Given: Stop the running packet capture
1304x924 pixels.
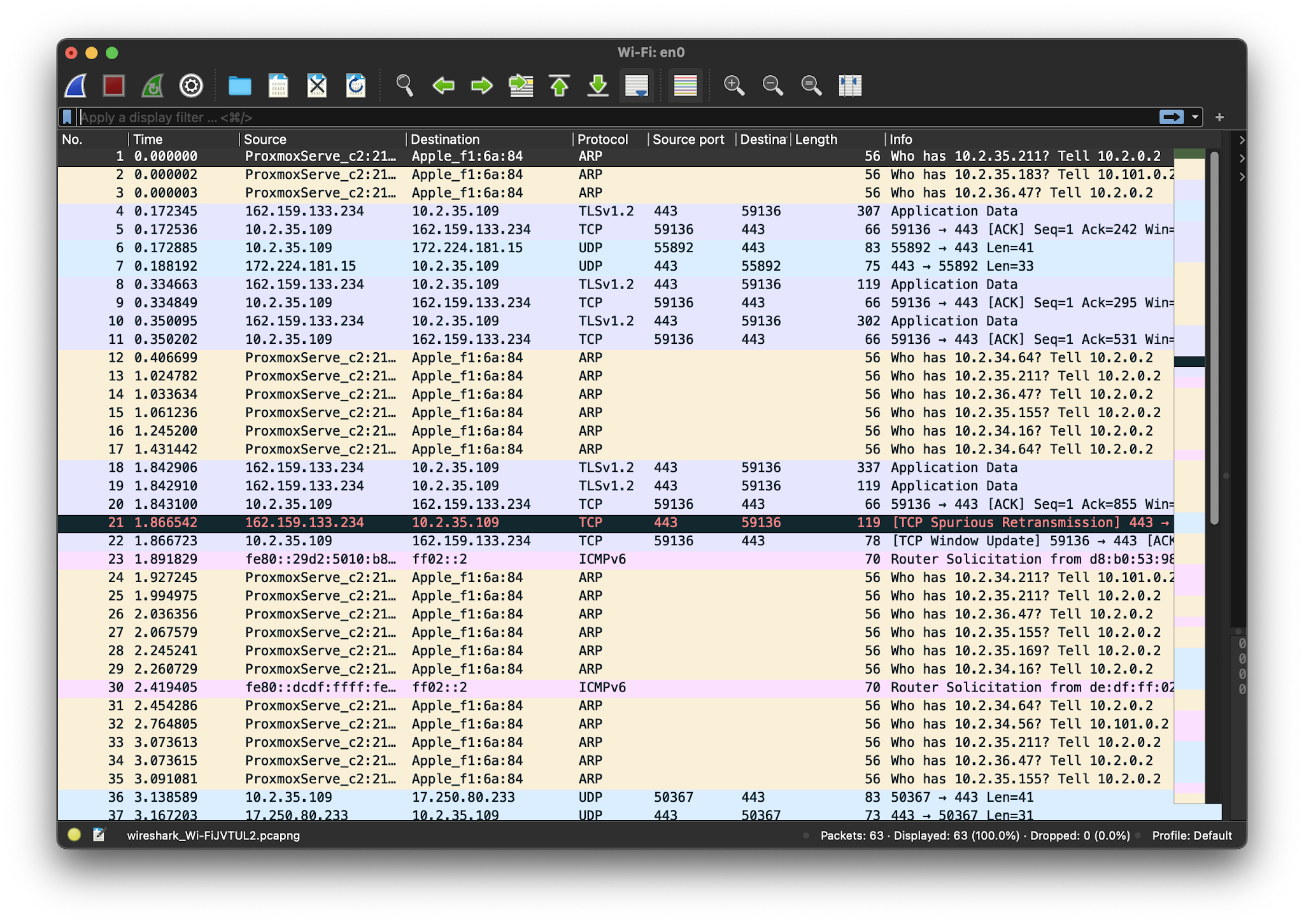Looking at the screenshot, I should [114, 85].
